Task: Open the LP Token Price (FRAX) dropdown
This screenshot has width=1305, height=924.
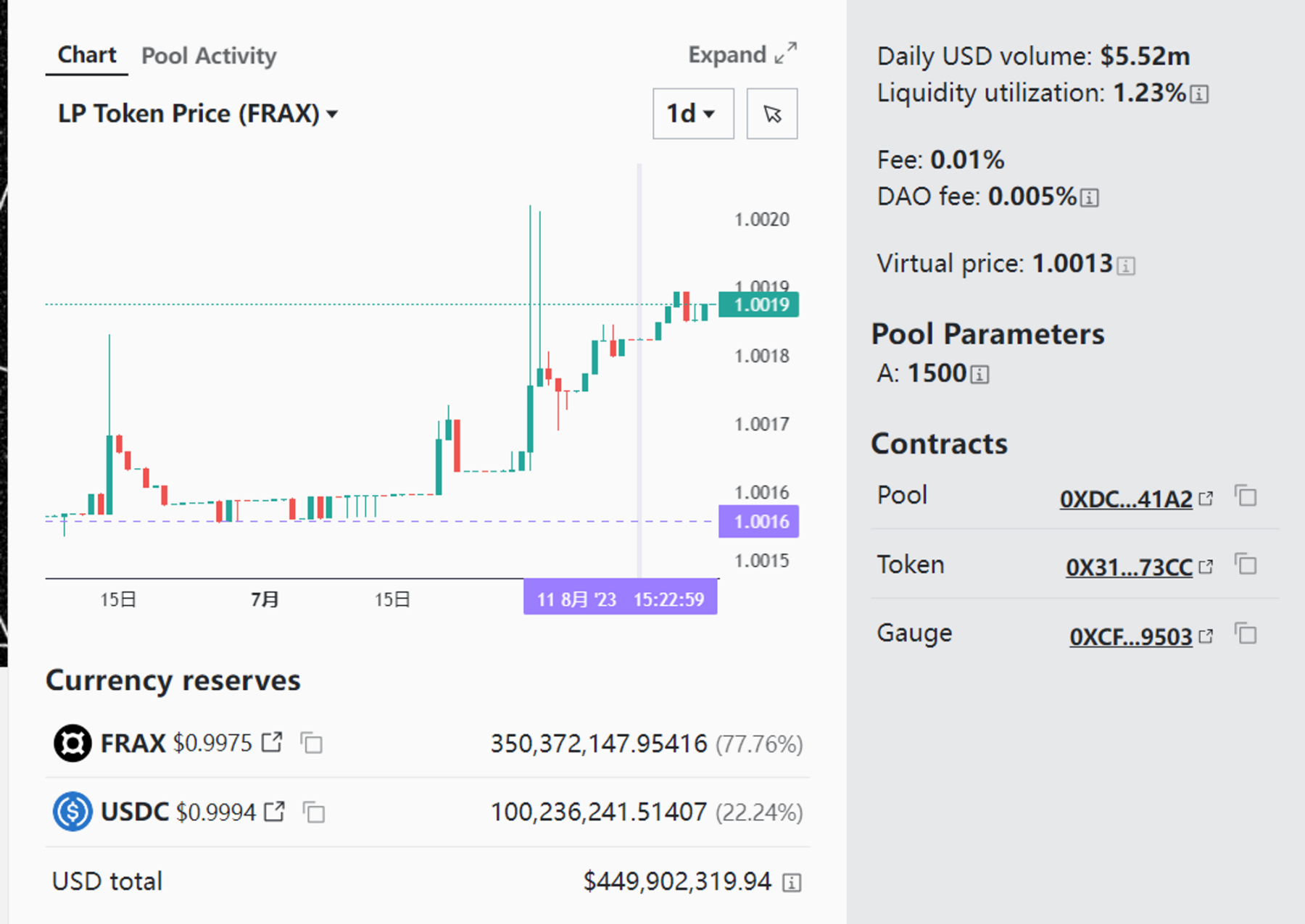Action: click(197, 114)
